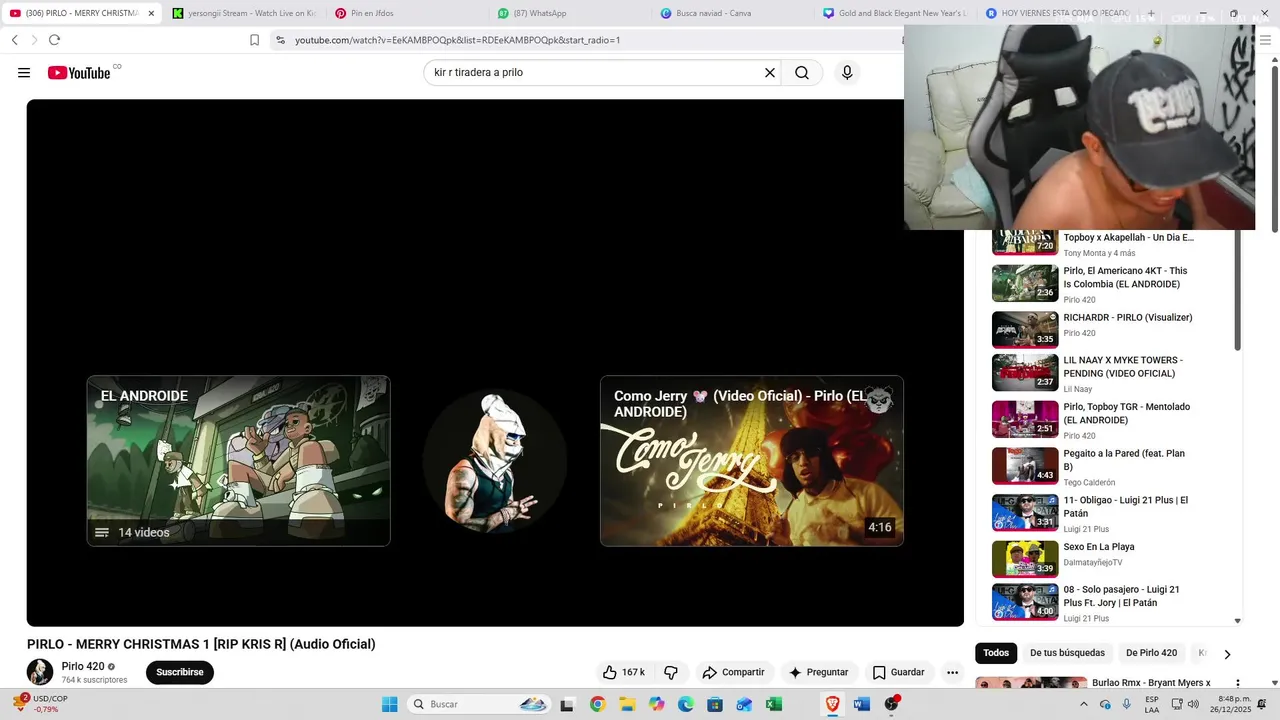Open the Windows Start menu
The height and width of the screenshot is (720, 1280).
(390, 704)
